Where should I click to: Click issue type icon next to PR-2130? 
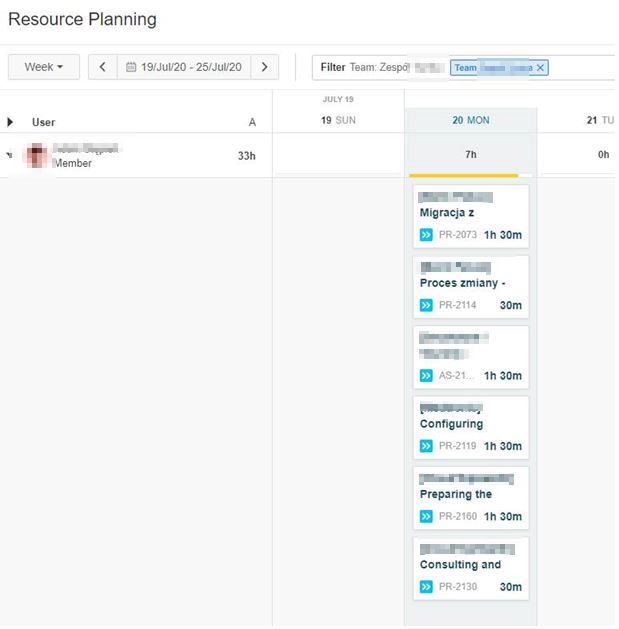(427, 587)
